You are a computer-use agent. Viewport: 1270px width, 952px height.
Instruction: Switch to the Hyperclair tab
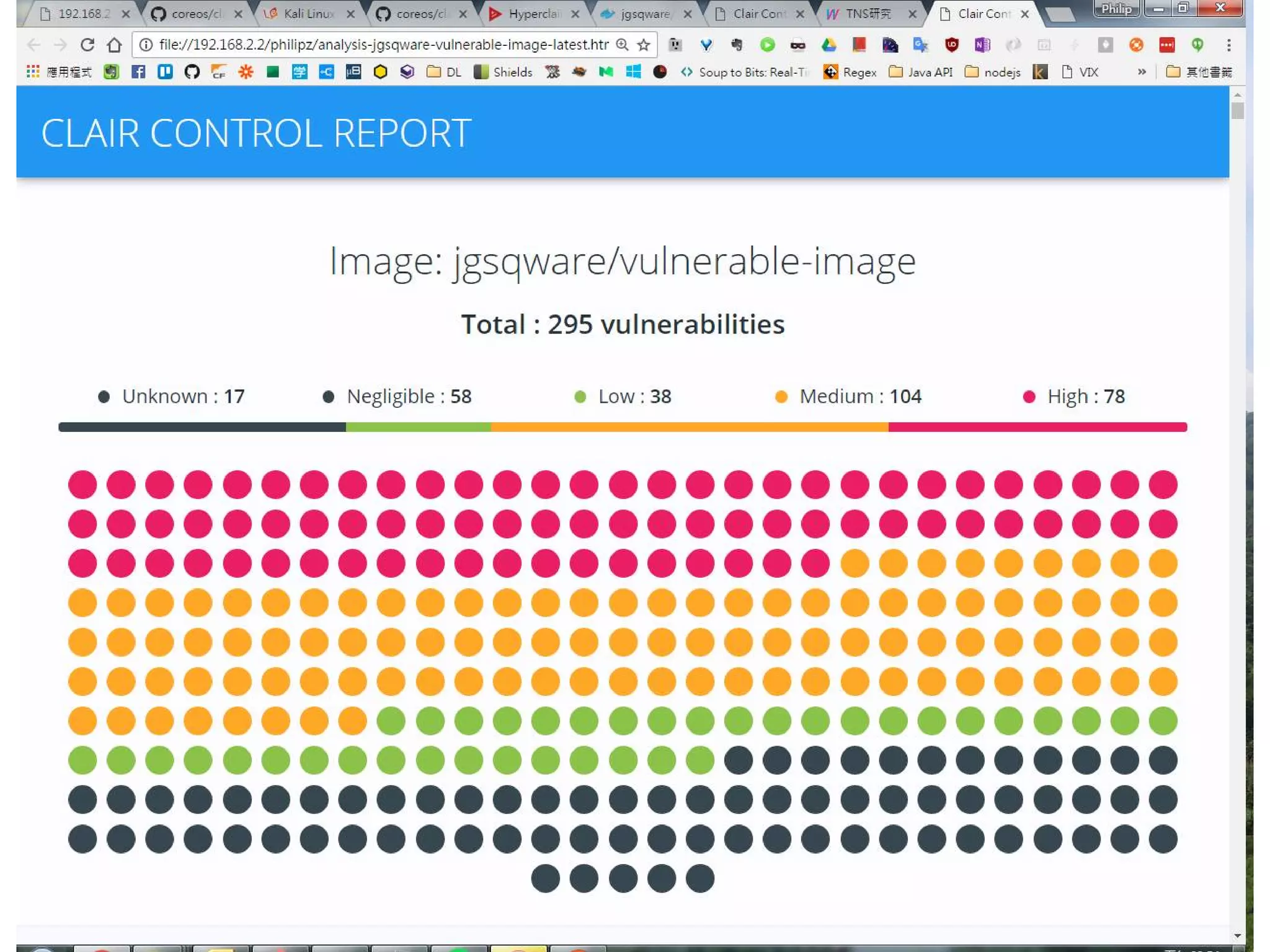coord(533,14)
